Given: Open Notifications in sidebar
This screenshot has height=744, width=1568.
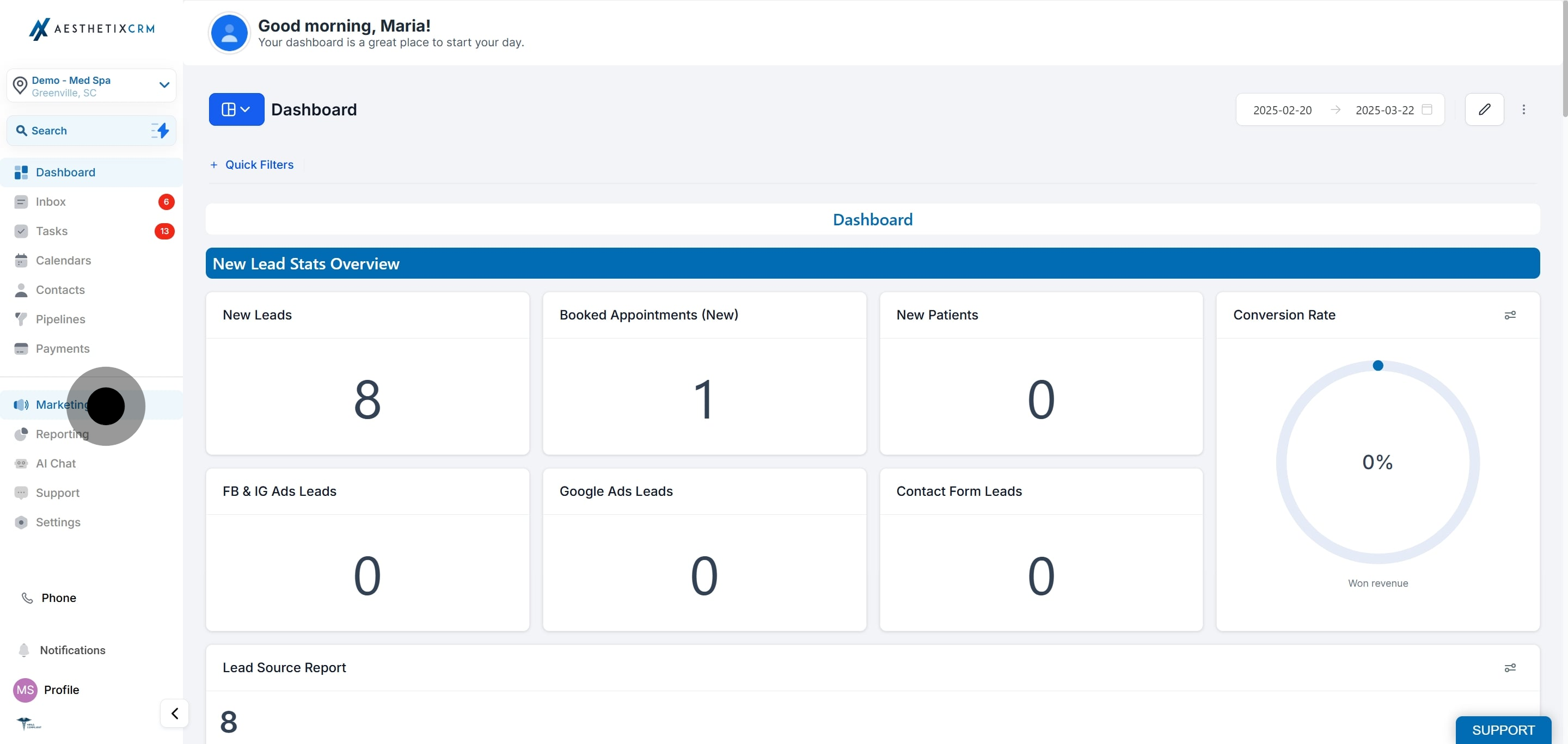Looking at the screenshot, I should pos(72,650).
